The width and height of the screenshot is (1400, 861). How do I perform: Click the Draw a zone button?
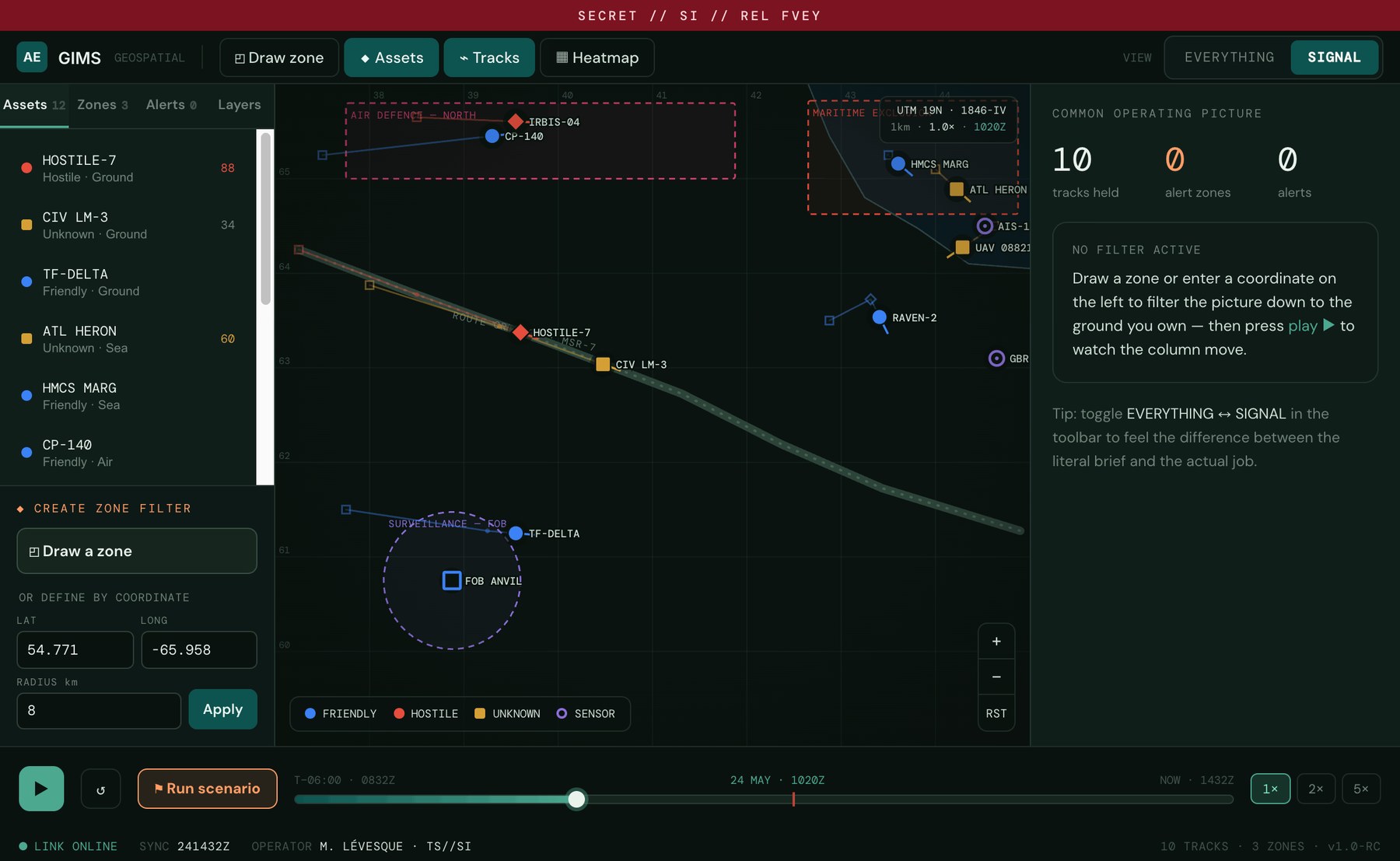pyautogui.click(x=137, y=551)
